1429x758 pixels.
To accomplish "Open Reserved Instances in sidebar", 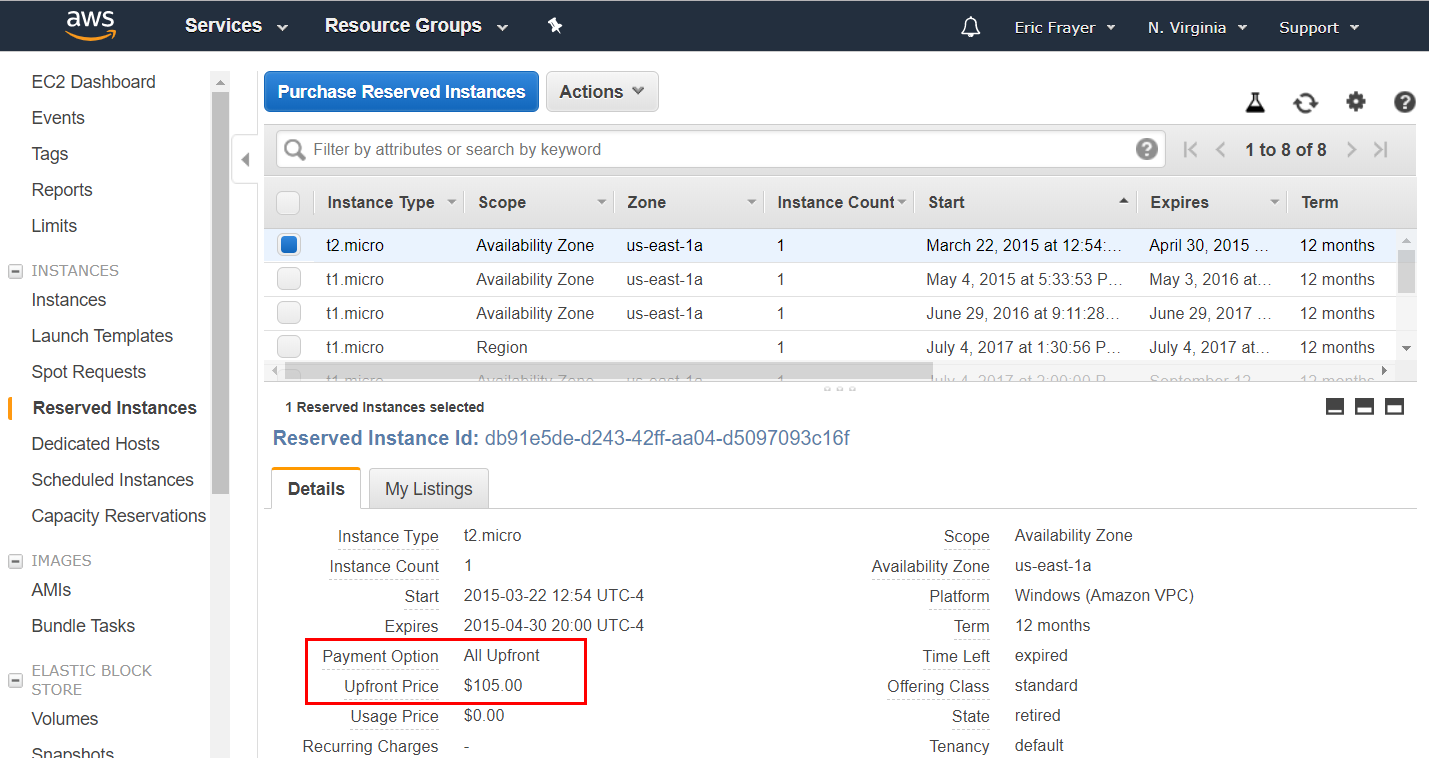I will pos(115,408).
